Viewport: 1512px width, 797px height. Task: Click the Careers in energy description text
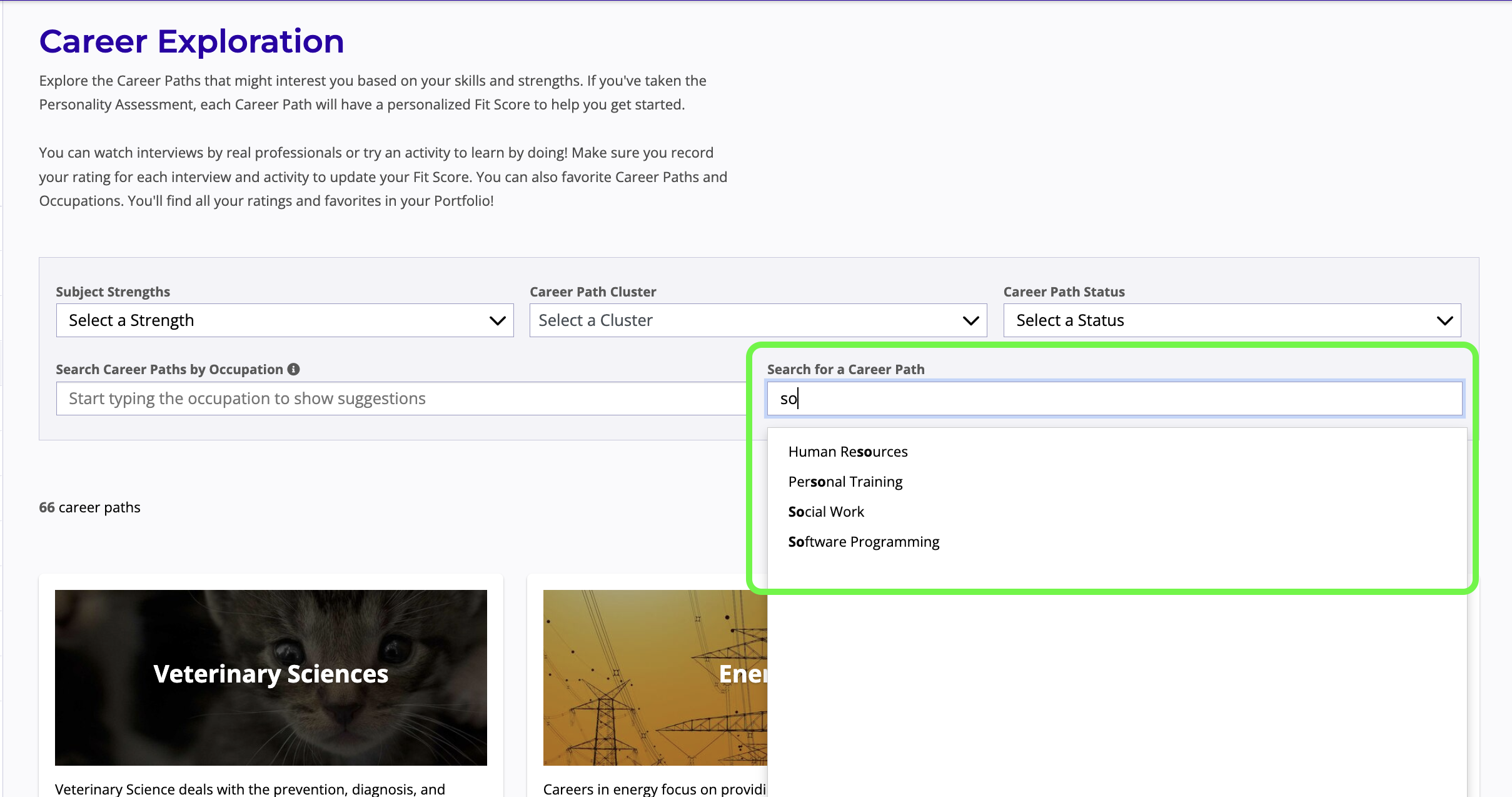654,789
